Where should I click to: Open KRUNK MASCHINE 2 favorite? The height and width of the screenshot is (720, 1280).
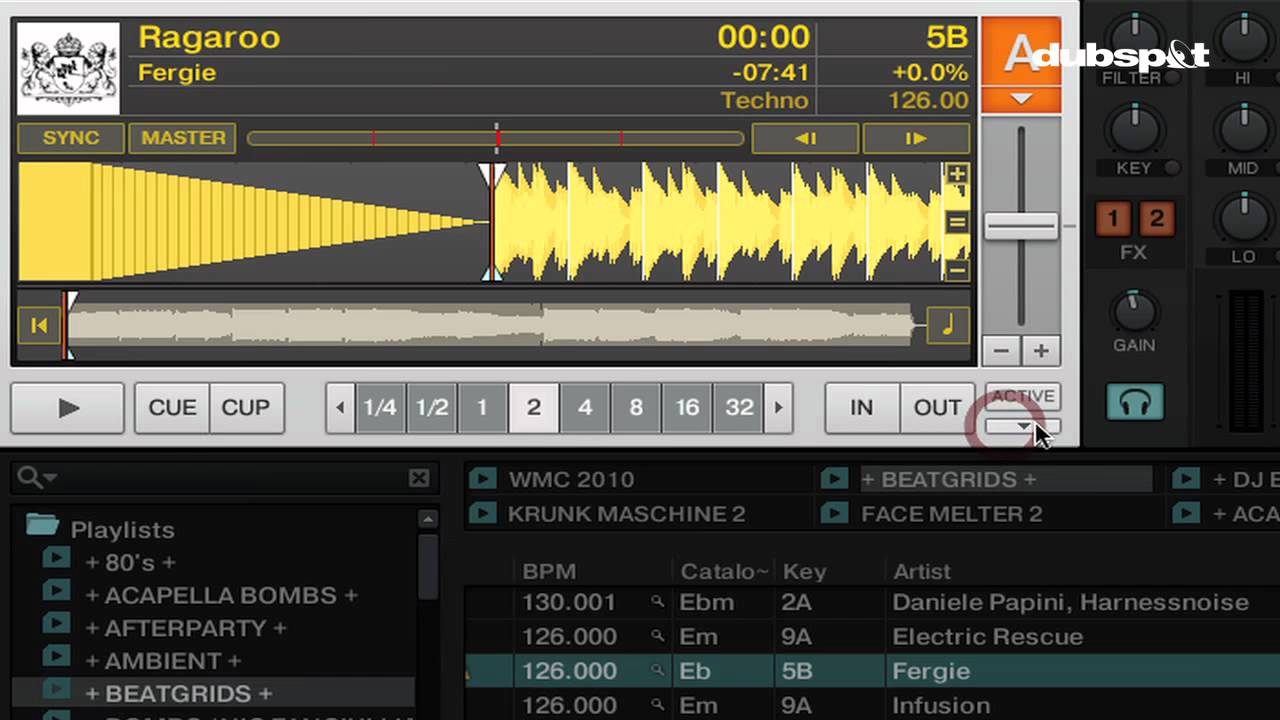click(626, 514)
